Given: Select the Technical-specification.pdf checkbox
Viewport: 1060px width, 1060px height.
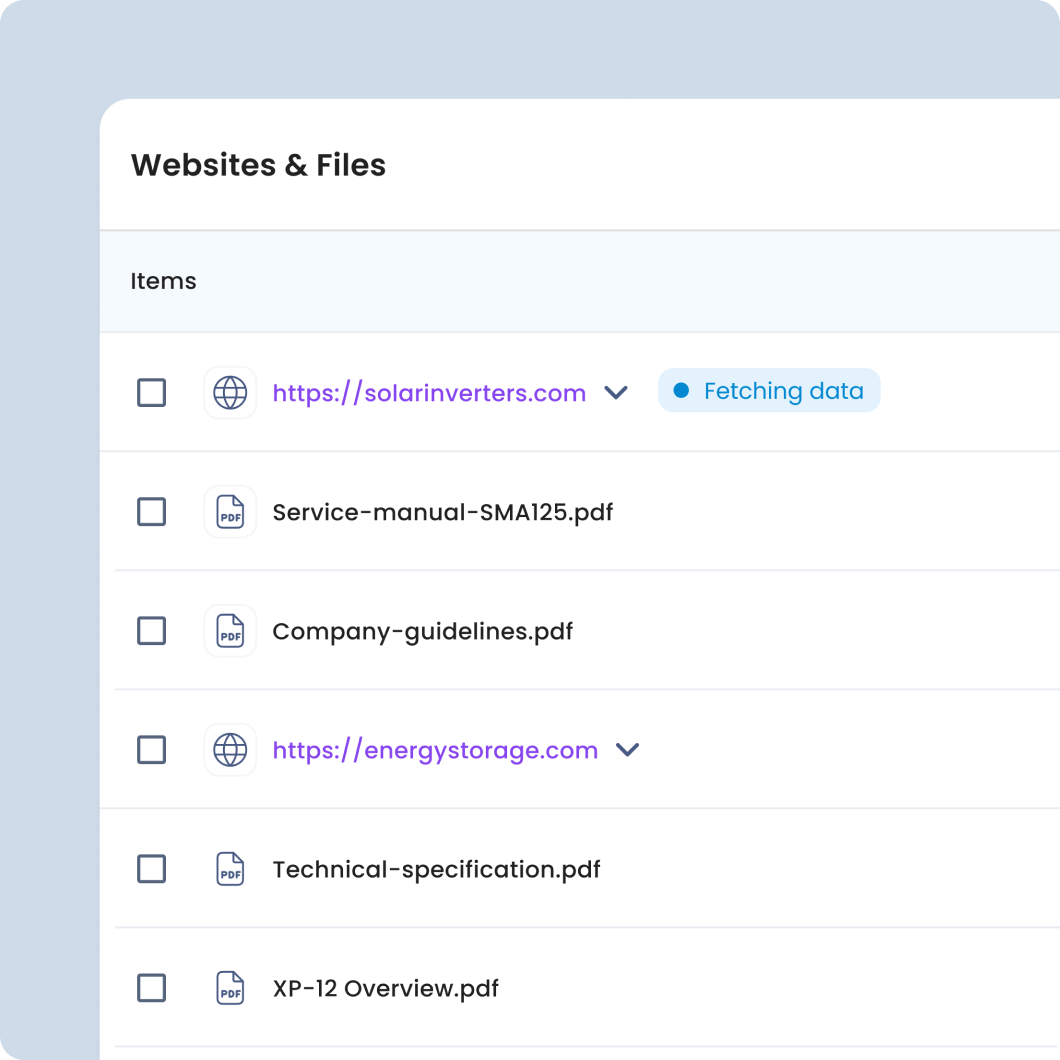Looking at the screenshot, I should (x=151, y=869).
